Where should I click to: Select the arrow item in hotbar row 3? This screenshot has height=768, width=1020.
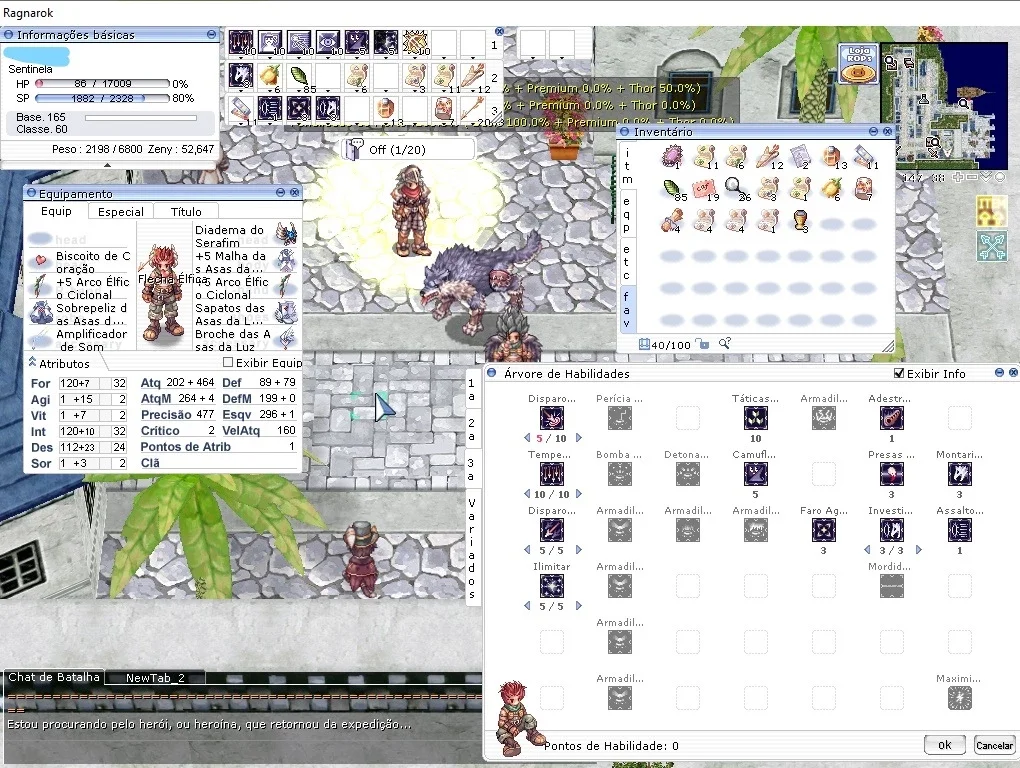click(473, 109)
